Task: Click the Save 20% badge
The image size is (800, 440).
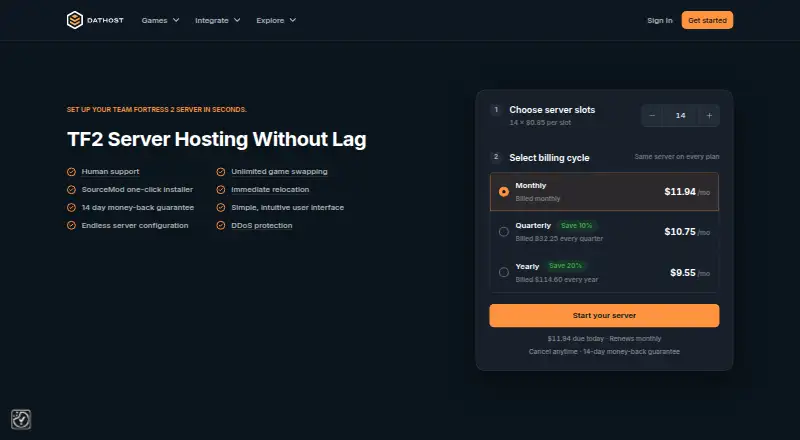Action: 565,265
